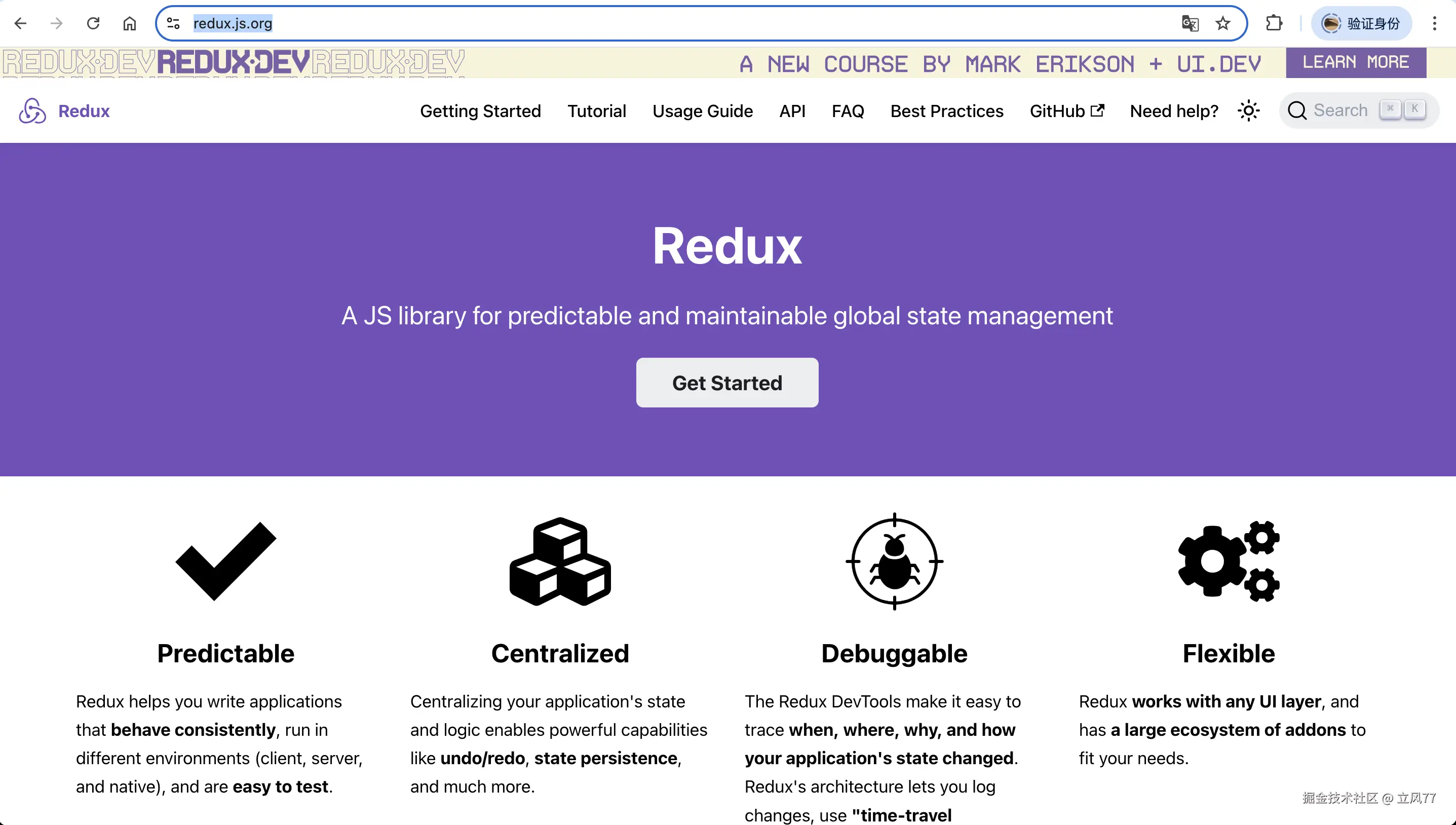This screenshot has width=1456, height=825.
Task: Click the bold text 'undo/redo'
Action: [x=482, y=758]
